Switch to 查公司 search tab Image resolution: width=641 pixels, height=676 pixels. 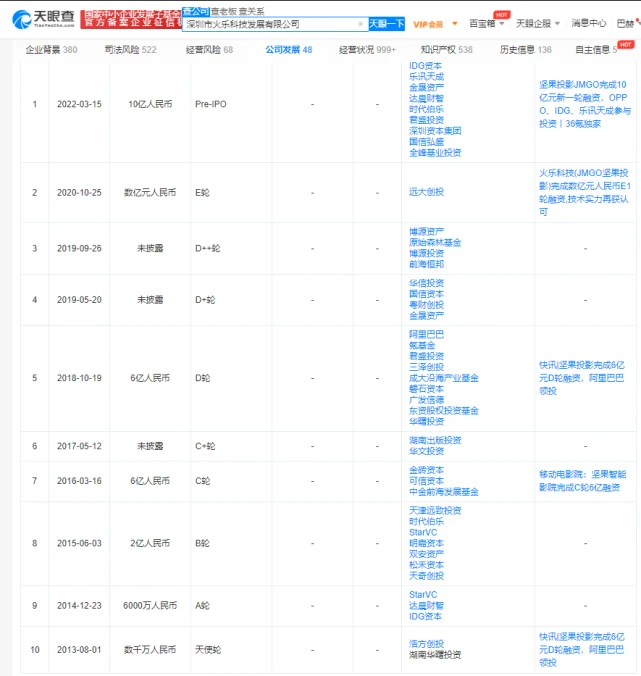point(196,11)
